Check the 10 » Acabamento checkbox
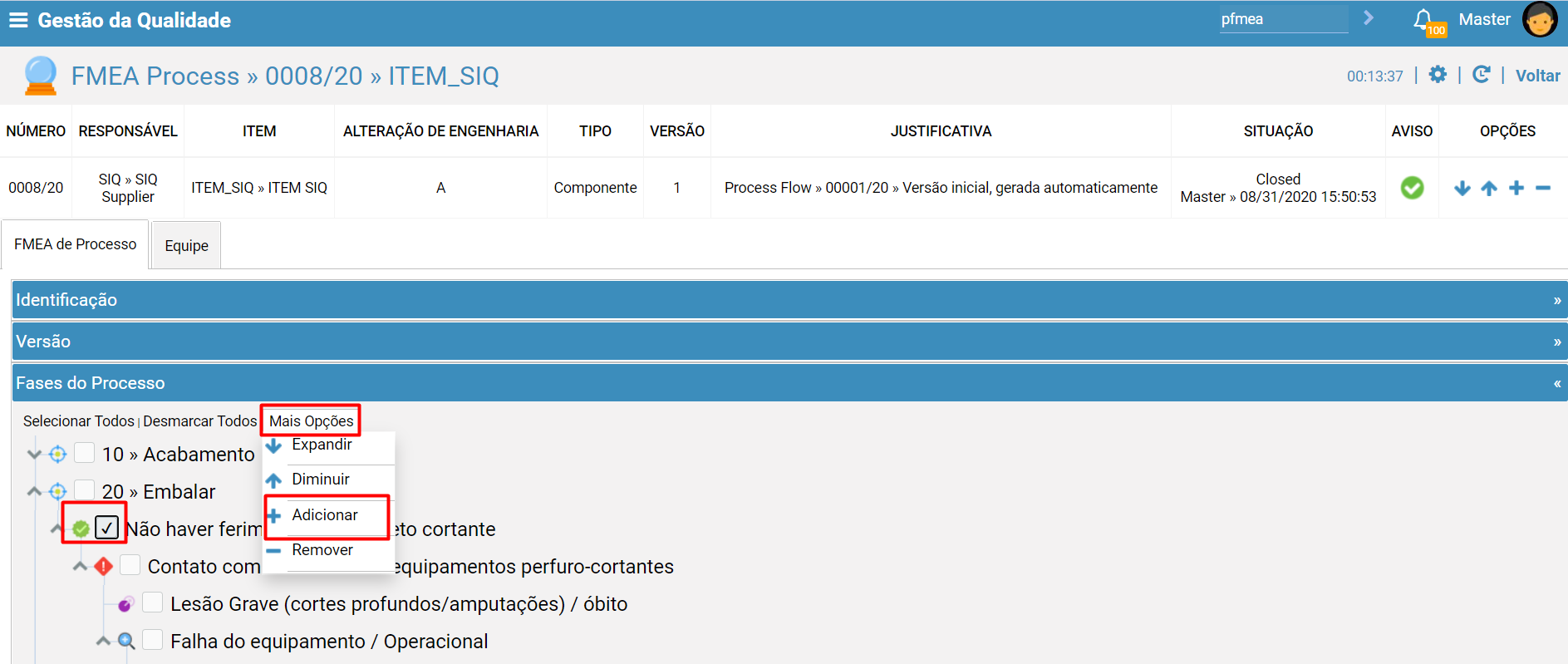Image resolution: width=1568 pixels, height=664 pixels. (x=84, y=453)
